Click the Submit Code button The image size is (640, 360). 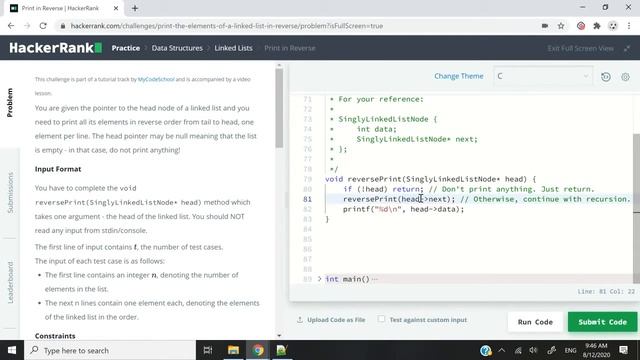click(602, 322)
